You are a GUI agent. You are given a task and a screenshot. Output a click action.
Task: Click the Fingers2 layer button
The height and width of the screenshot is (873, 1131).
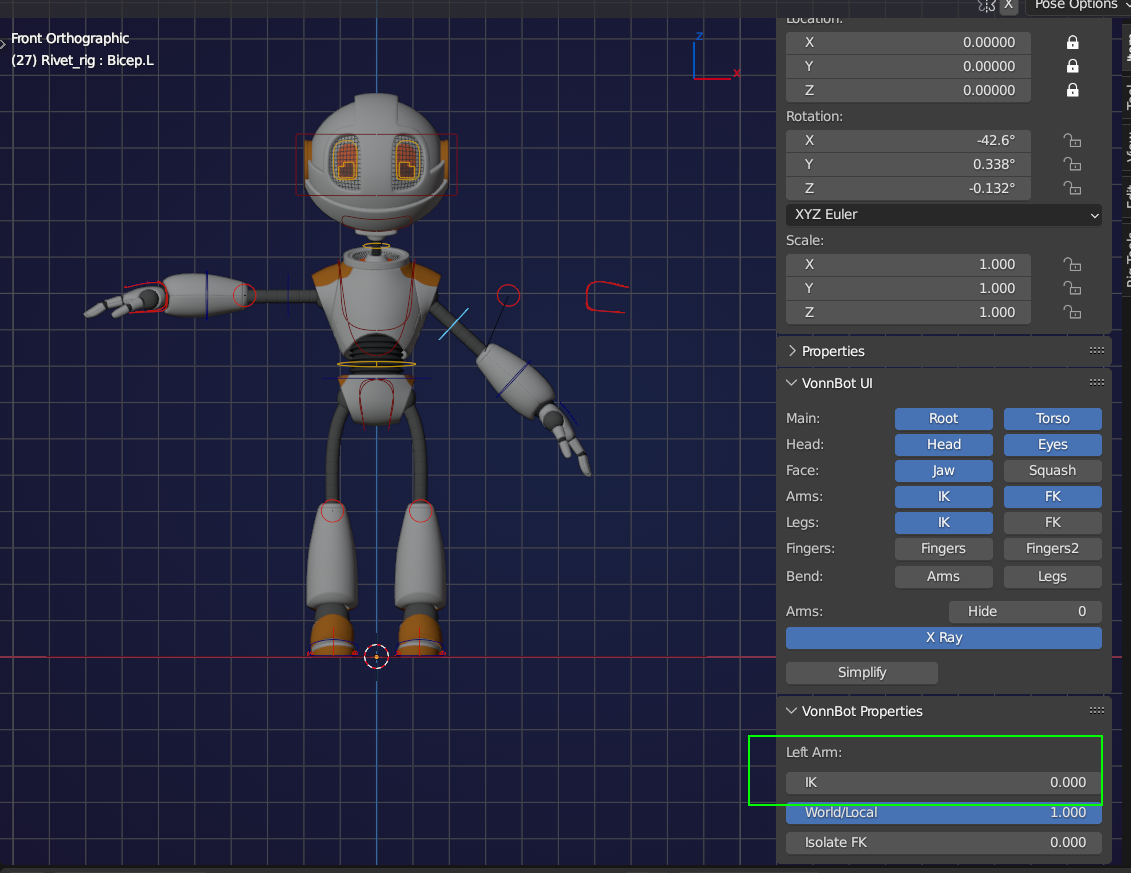point(1052,549)
